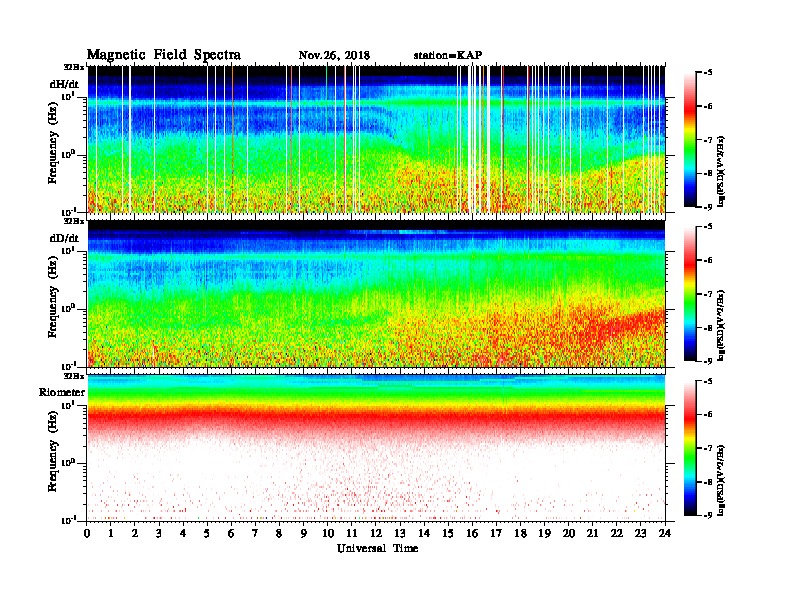Click hour "19" on the Universal Time axis
Screen dimensions: 792x612
544,534
